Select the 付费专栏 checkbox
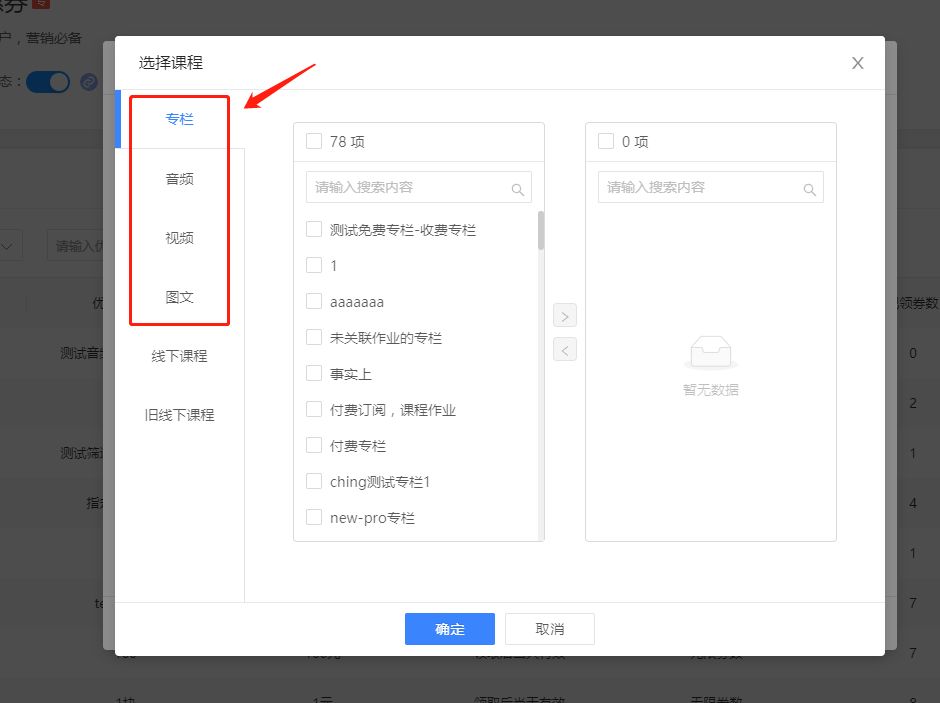Image resolution: width=940 pixels, height=703 pixels. pyautogui.click(x=314, y=445)
